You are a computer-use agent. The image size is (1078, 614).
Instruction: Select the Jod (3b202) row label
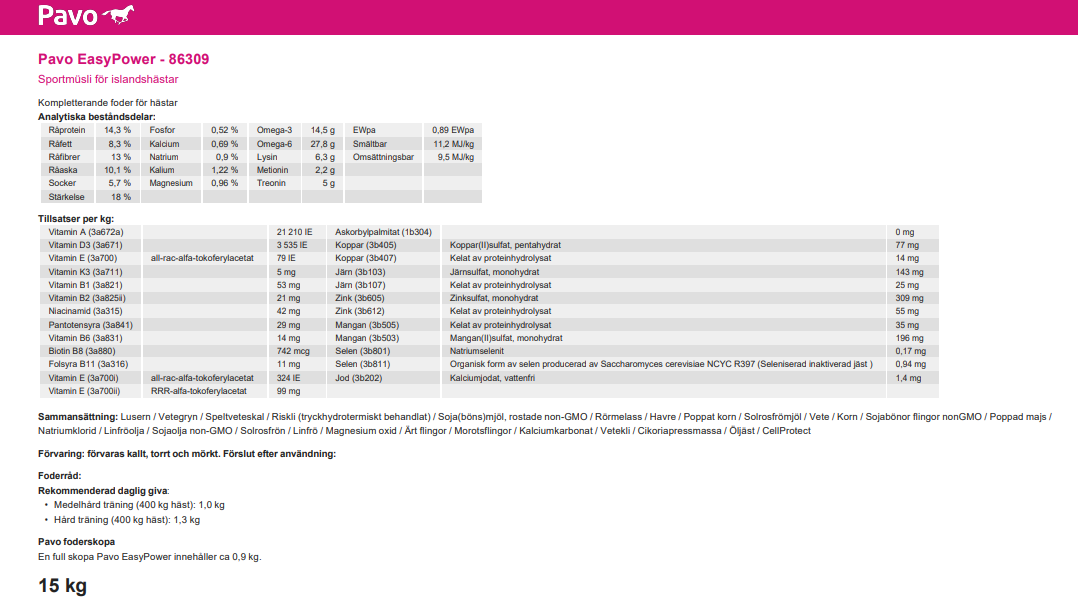pyautogui.click(x=358, y=379)
